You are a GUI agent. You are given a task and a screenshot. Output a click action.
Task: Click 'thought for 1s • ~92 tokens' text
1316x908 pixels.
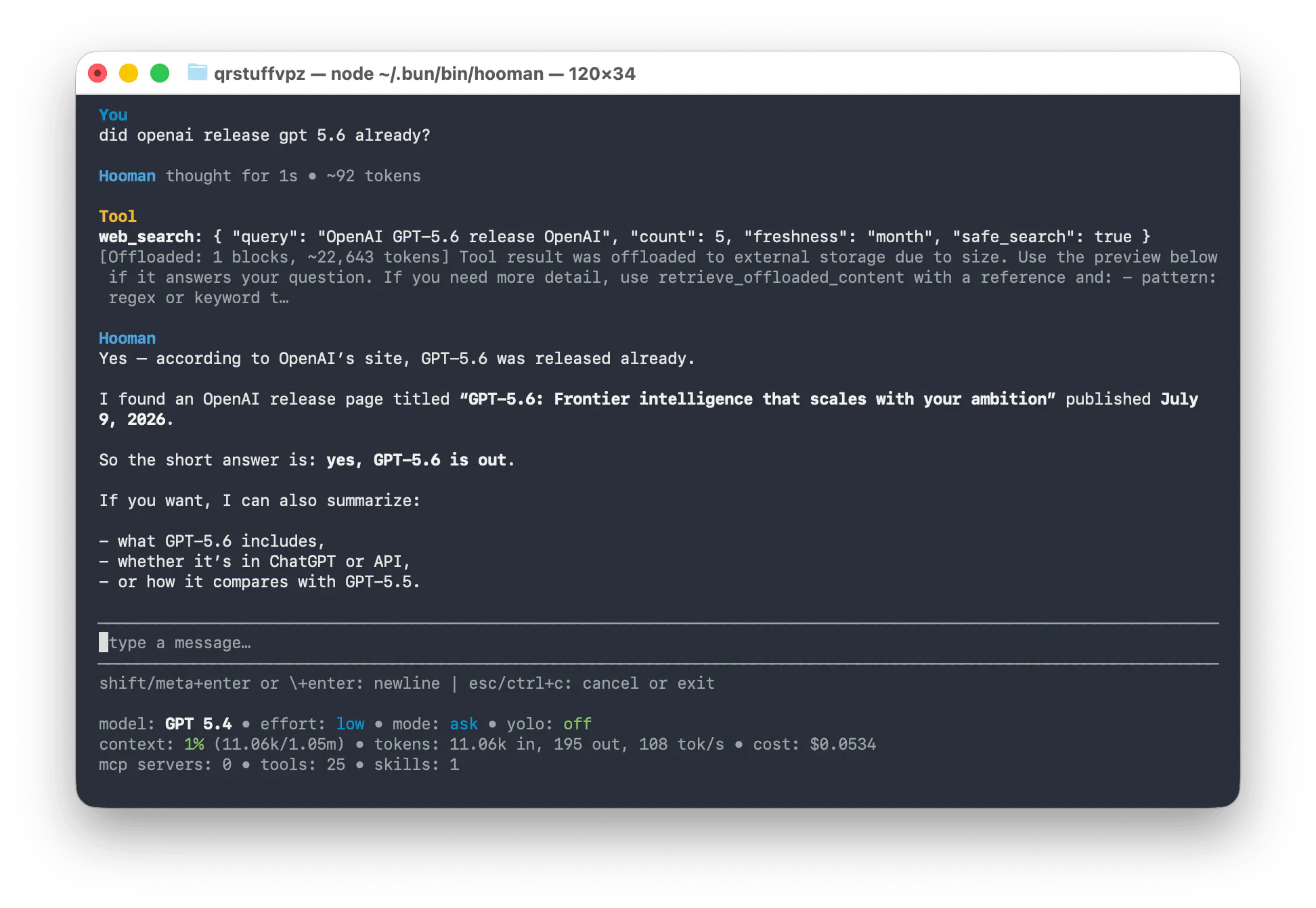click(293, 176)
